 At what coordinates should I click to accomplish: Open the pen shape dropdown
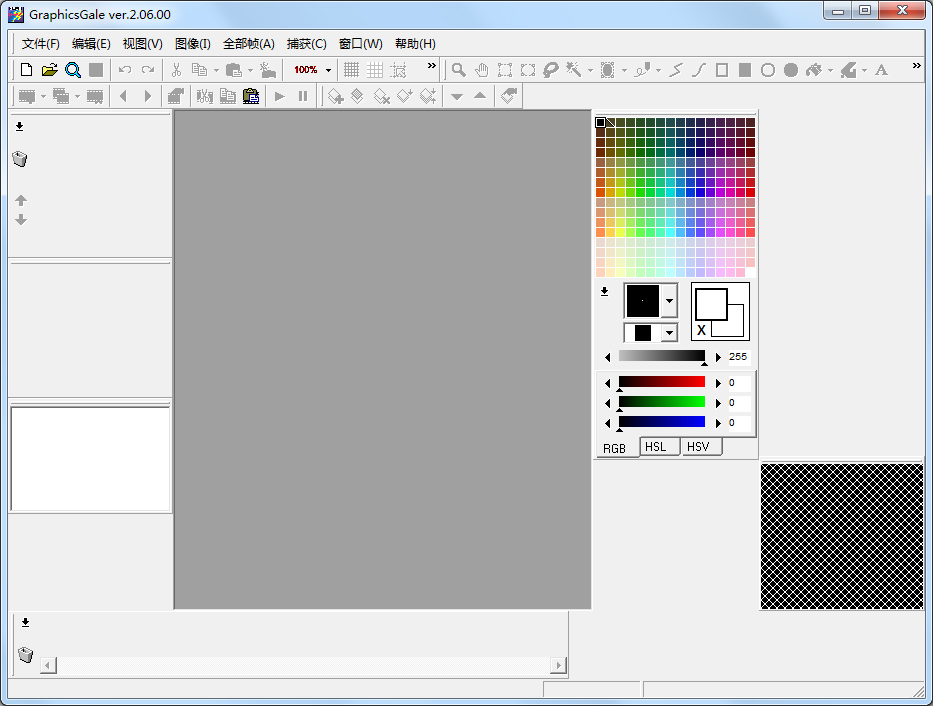[669, 301]
